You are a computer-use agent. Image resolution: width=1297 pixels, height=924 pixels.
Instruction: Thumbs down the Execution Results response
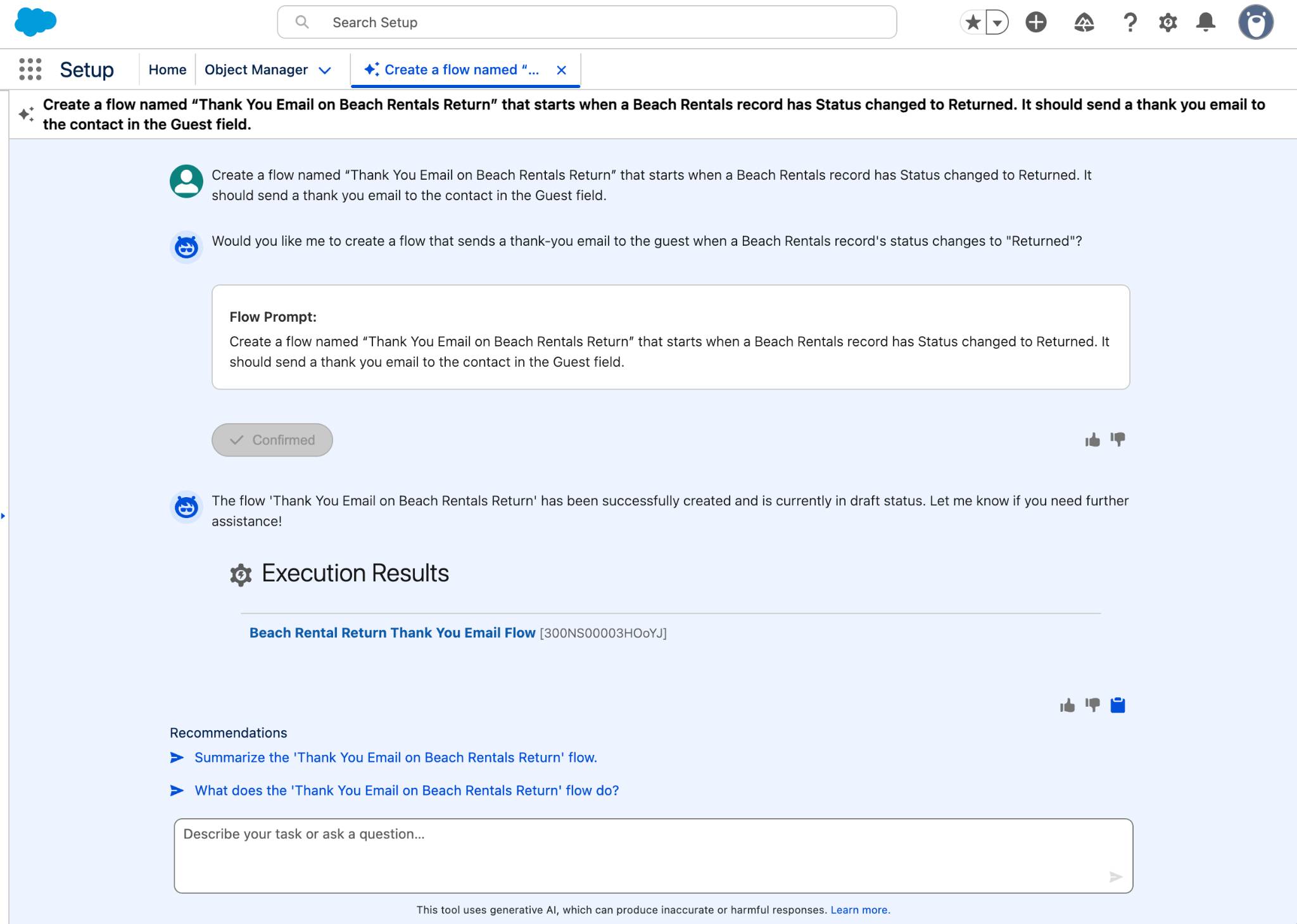1092,705
